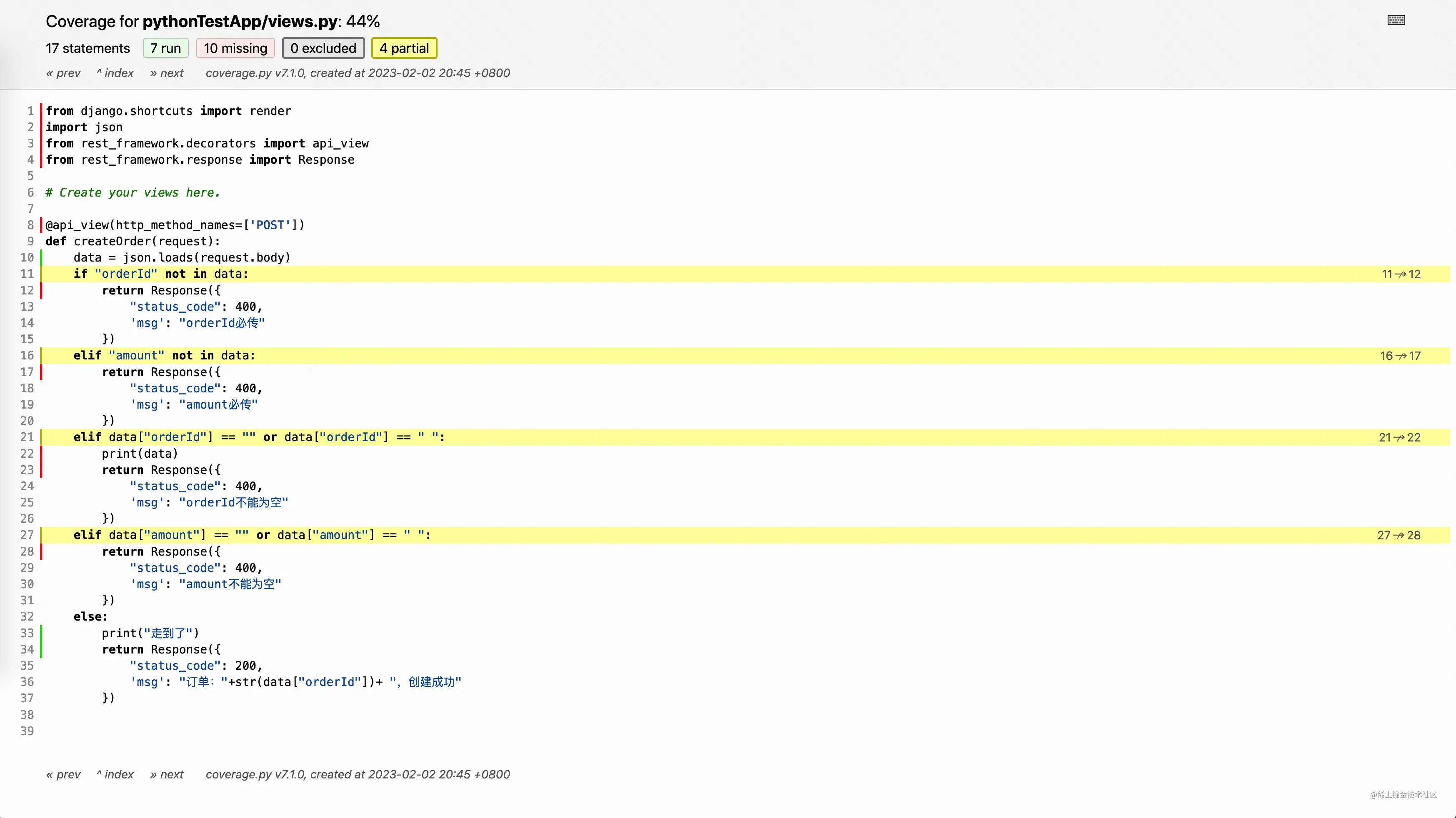Click code 'if "orderId" not in data:'
The image size is (1456, 818).
click(161, 274)
